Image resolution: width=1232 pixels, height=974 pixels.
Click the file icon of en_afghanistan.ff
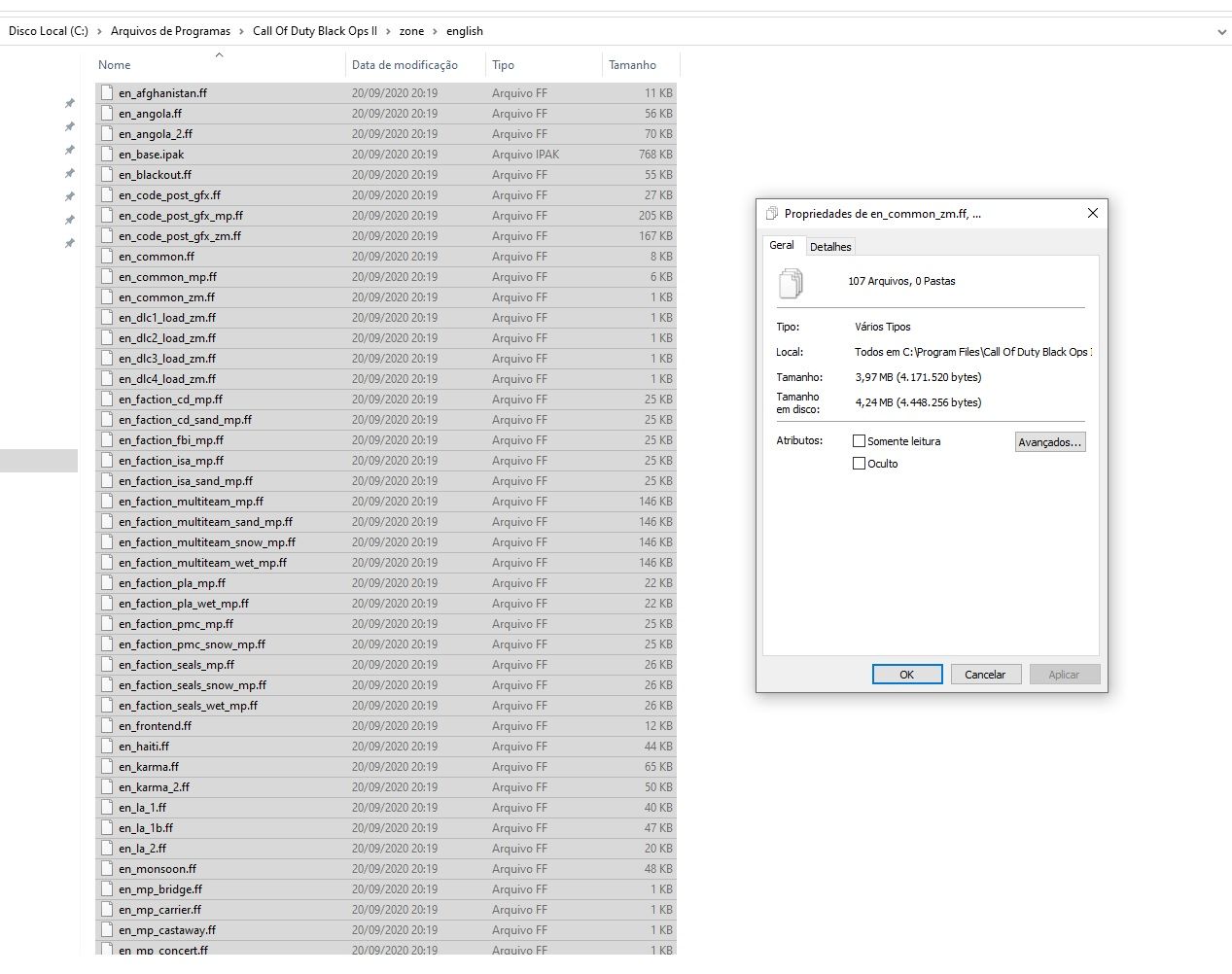[107, 93]
